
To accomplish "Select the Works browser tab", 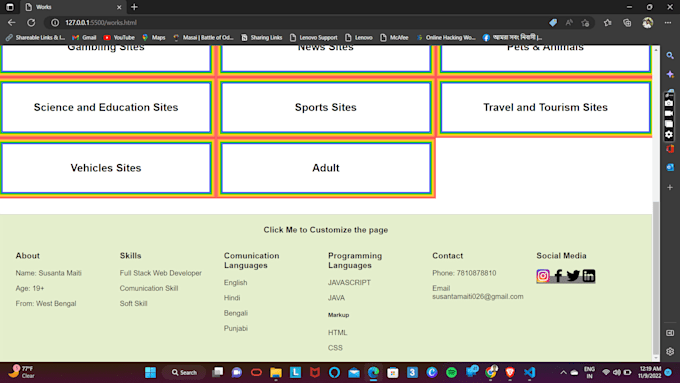I will click(x=73, y=7).
